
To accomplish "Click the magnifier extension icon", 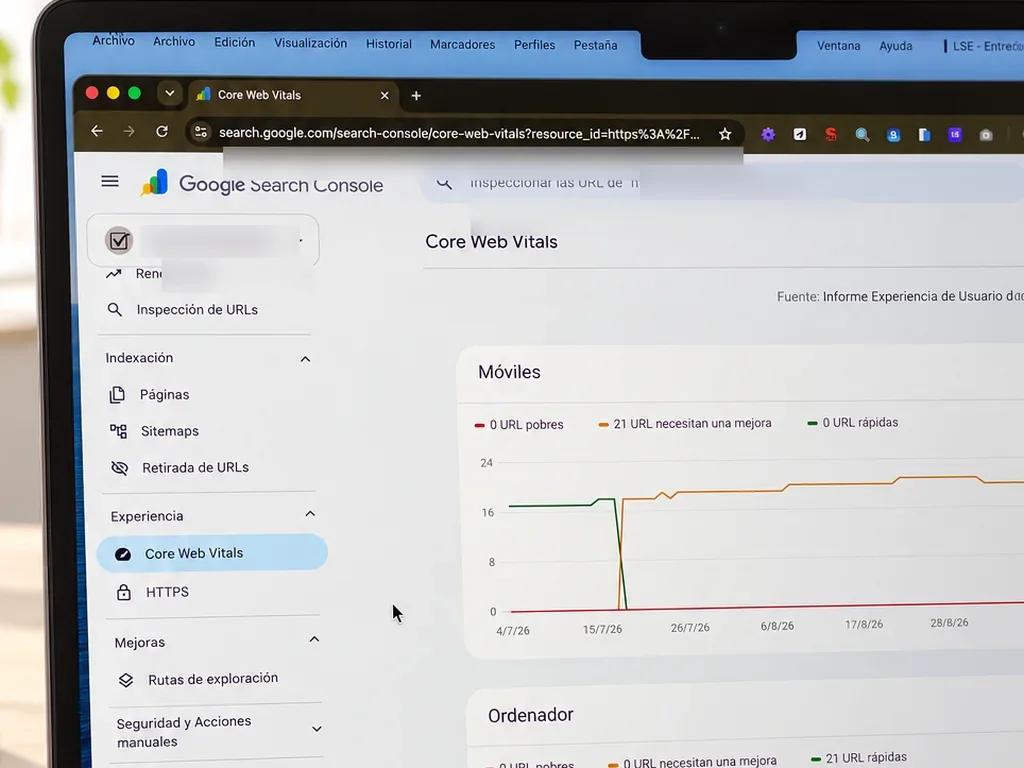I will [862, 135].
